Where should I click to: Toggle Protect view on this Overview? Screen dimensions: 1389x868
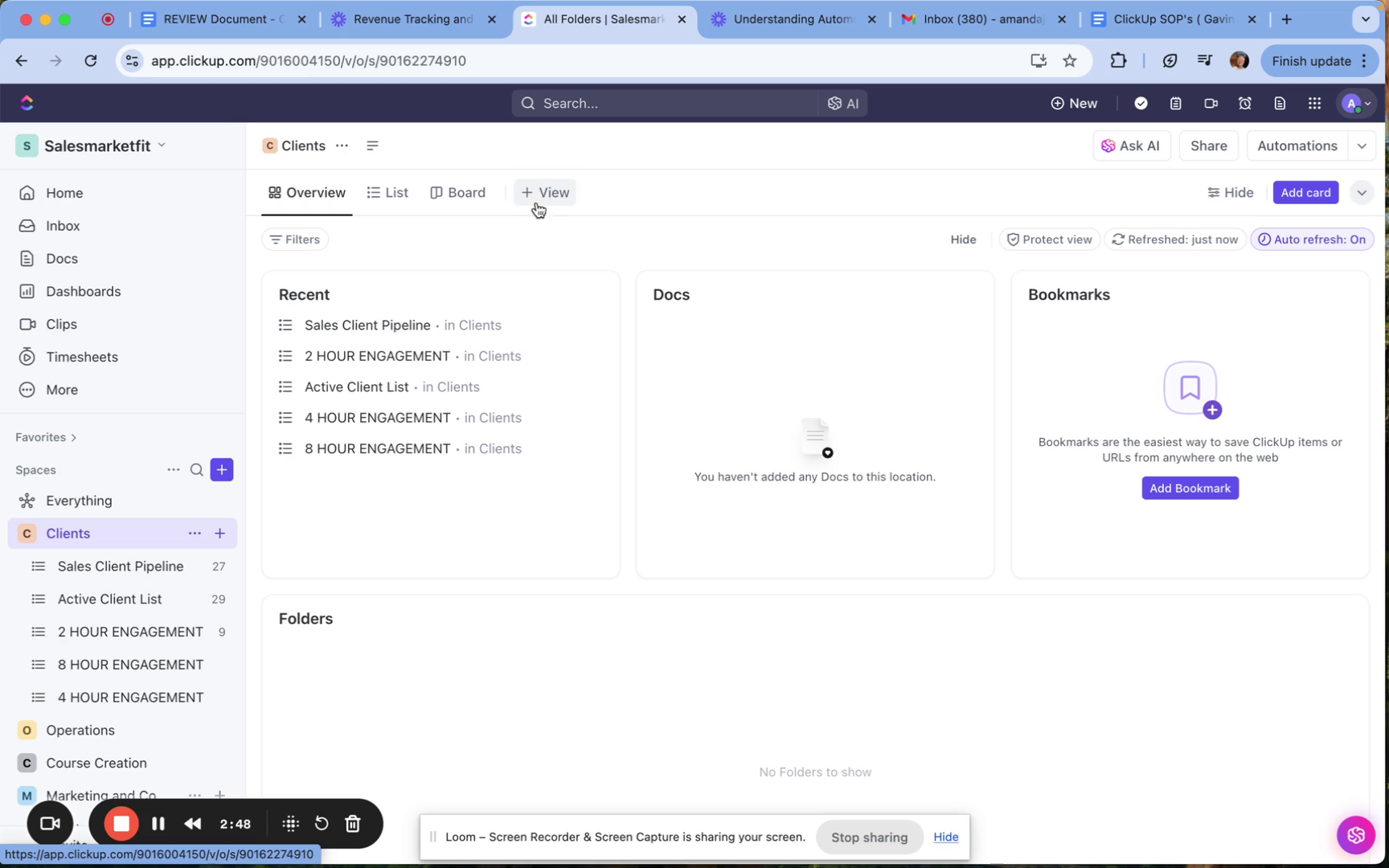(1049, 239)
